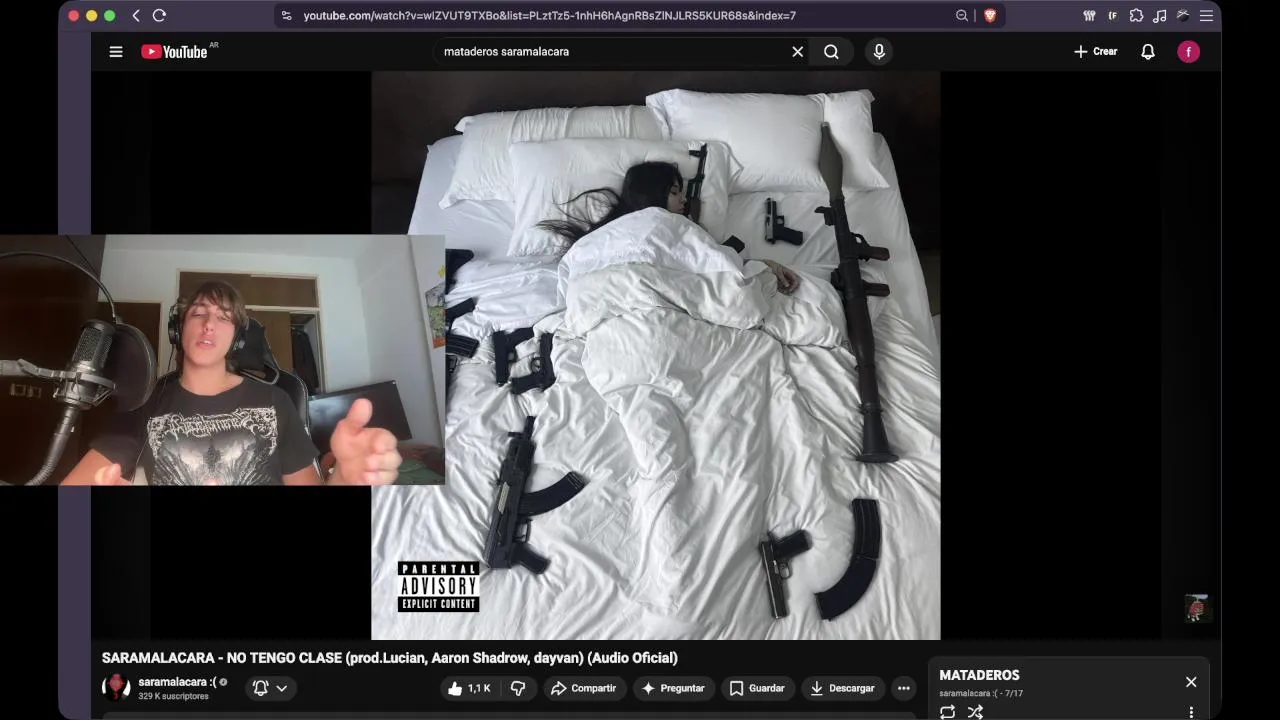Open the cutlery-shaped extension icon
This screenshot has height=720, width=1280.
tap(1089, 15)
